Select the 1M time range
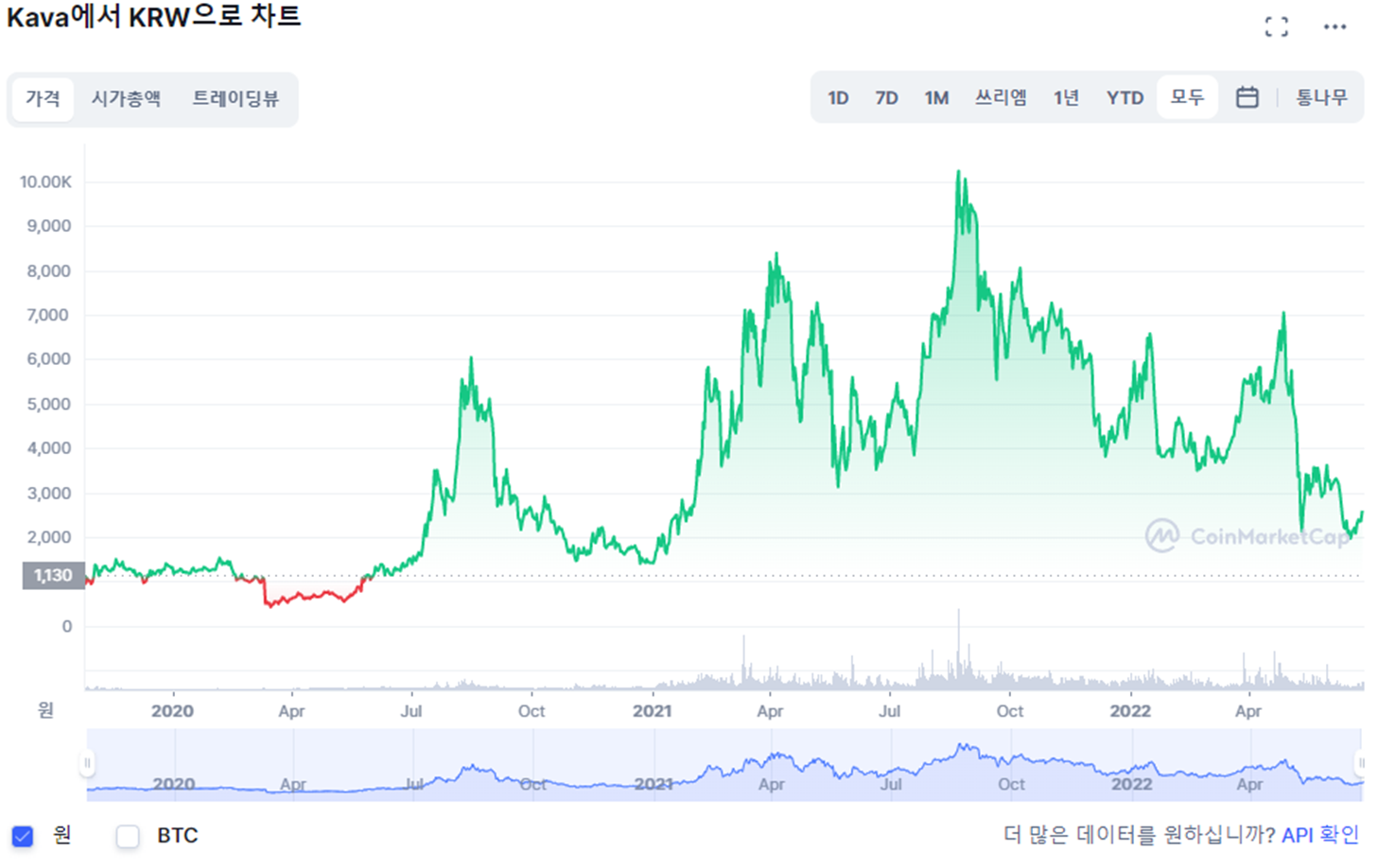1395x868 pixels. click(x=936, y=97)
